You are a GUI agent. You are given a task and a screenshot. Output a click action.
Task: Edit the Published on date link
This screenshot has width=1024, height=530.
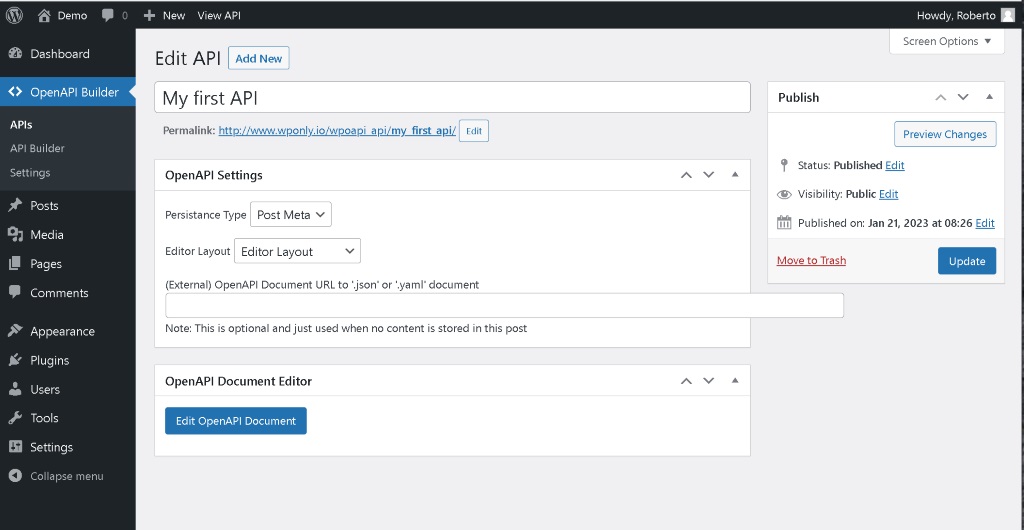tap(985, 223)
